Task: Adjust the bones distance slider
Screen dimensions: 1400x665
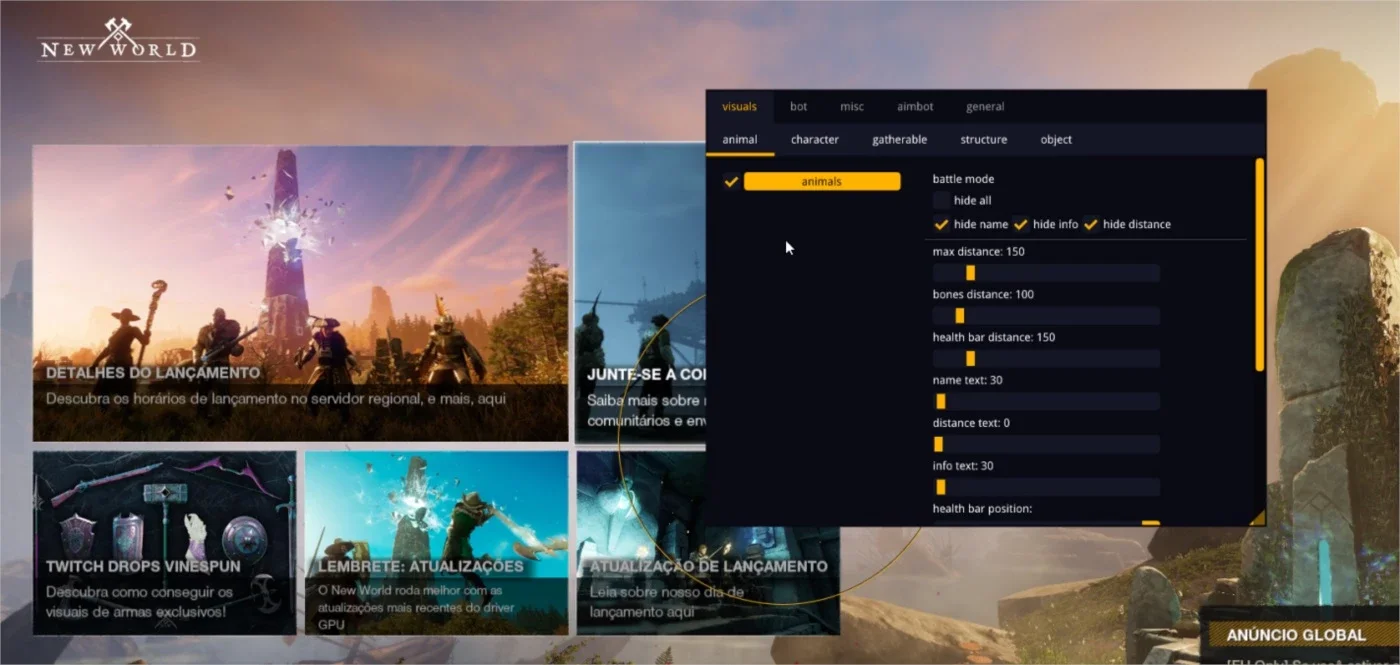Action: pos(1046,316)
